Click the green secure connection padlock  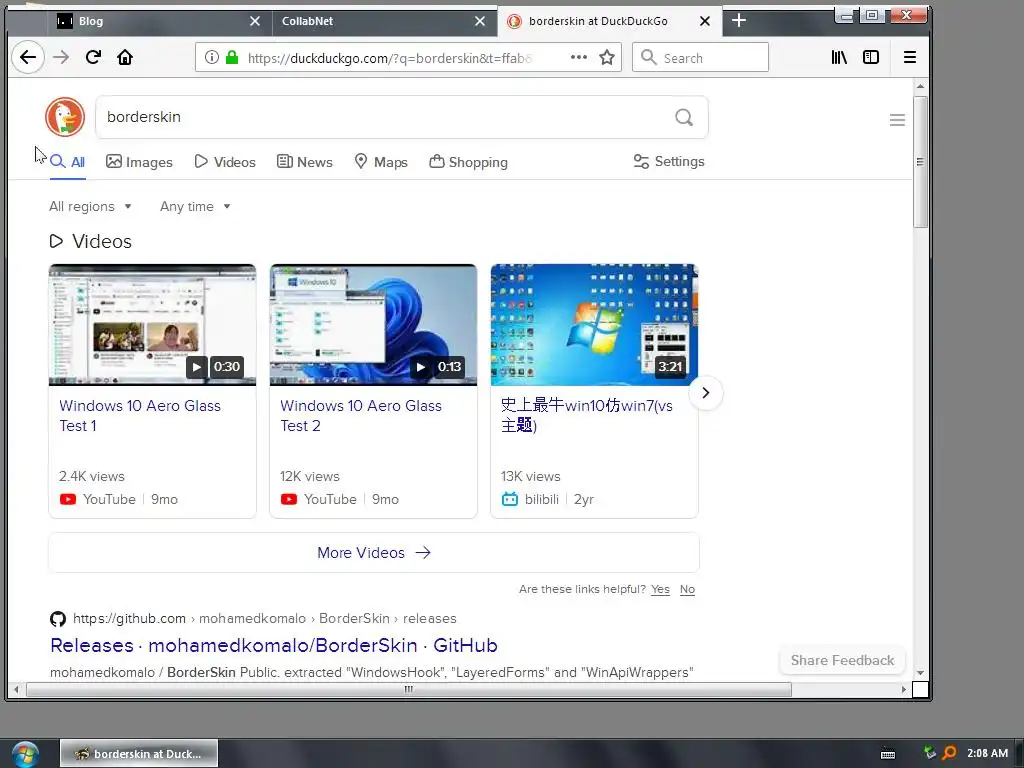232,57
